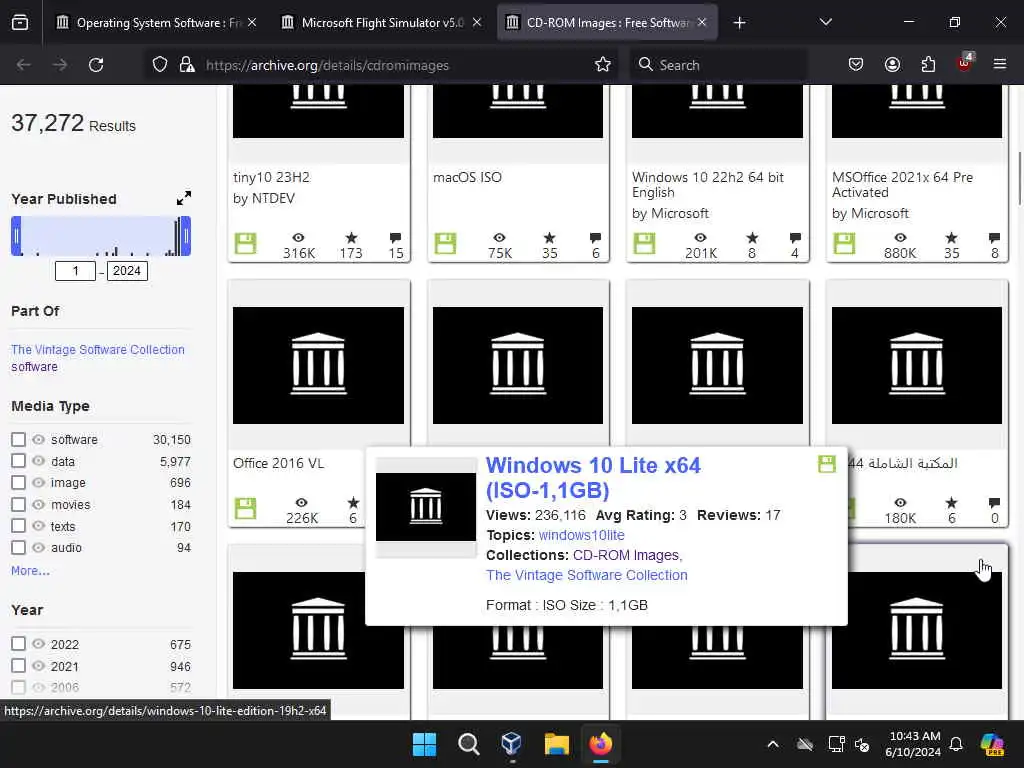Open the tiny10 23H2 item title

click(x=272, y=177)
